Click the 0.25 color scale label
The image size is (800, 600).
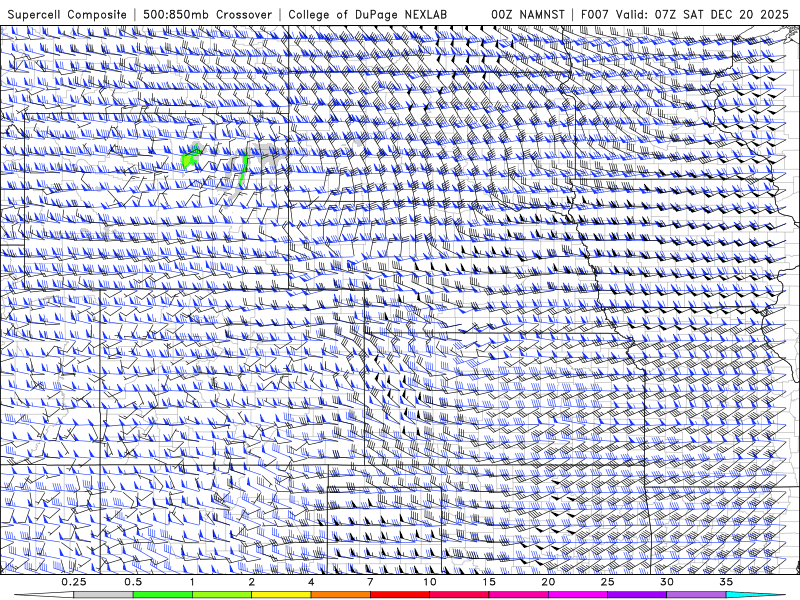point(74,582)
